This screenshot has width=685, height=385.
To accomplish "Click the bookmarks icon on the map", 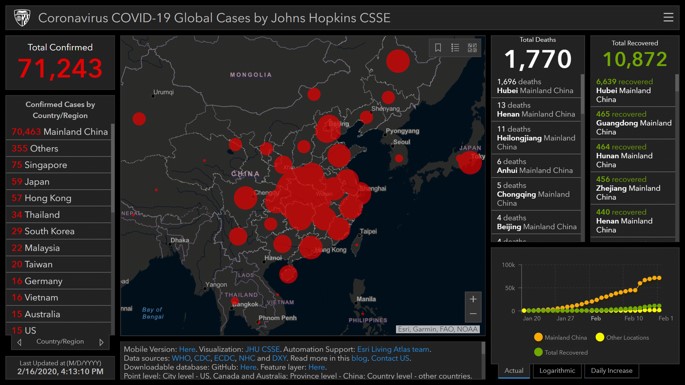I will [438, 48].
